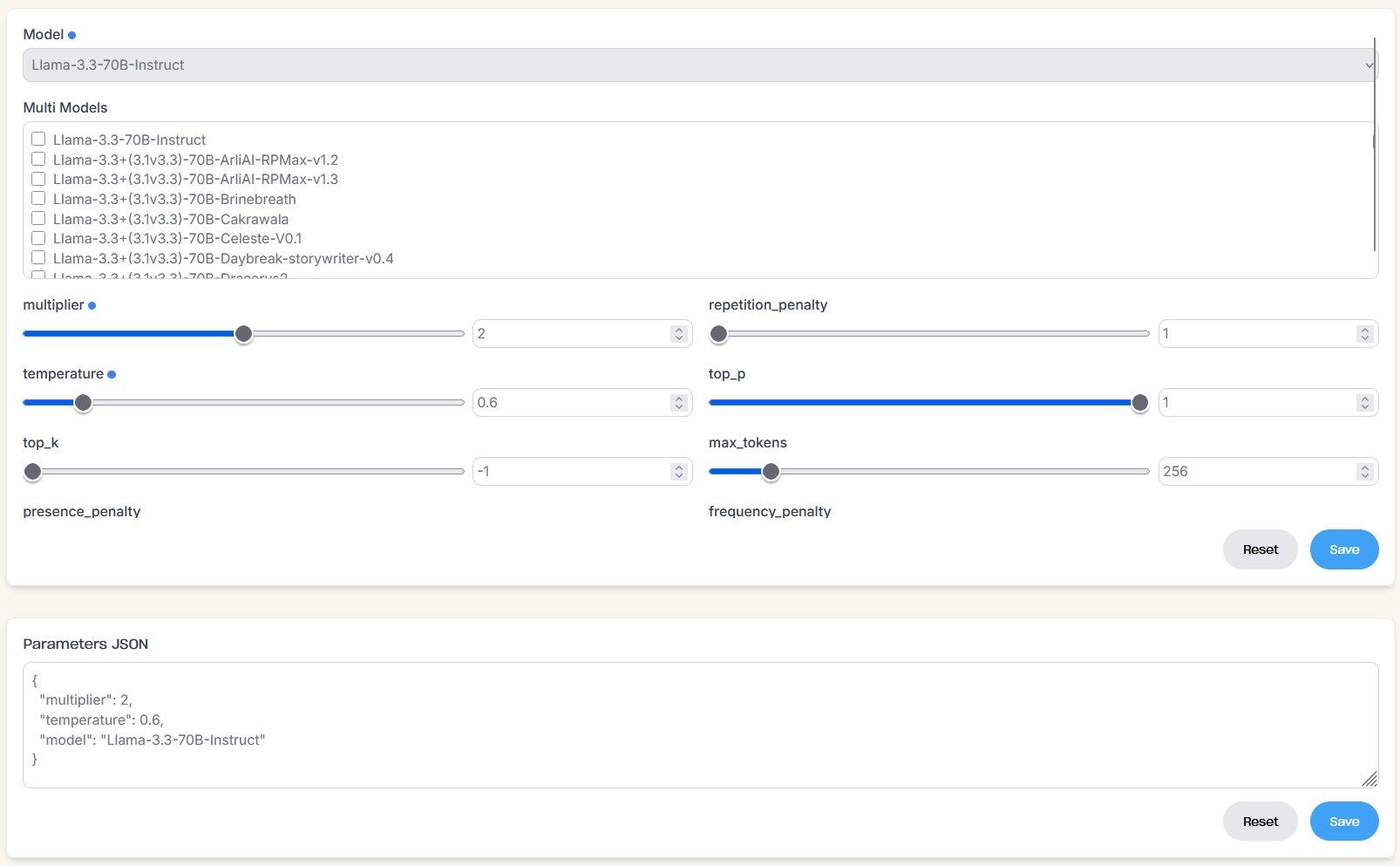Click the settings panel vertical scrollbar
The width and height of the screenshot is (1400, 866).
1375,144
